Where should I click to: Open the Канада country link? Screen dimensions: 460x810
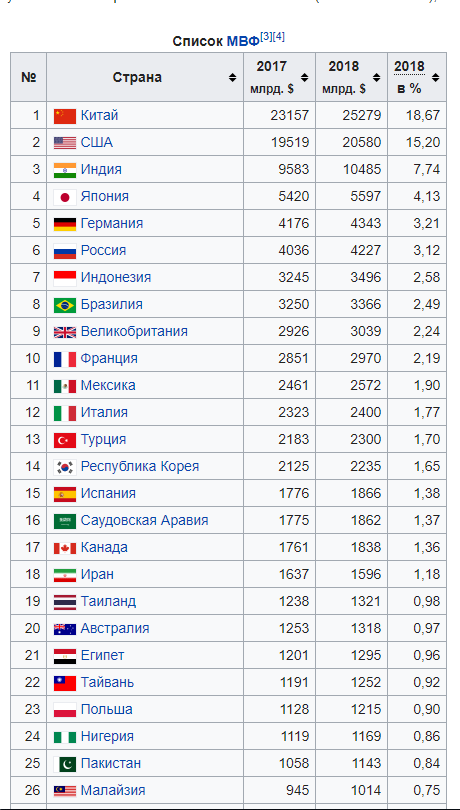[104, 547]
